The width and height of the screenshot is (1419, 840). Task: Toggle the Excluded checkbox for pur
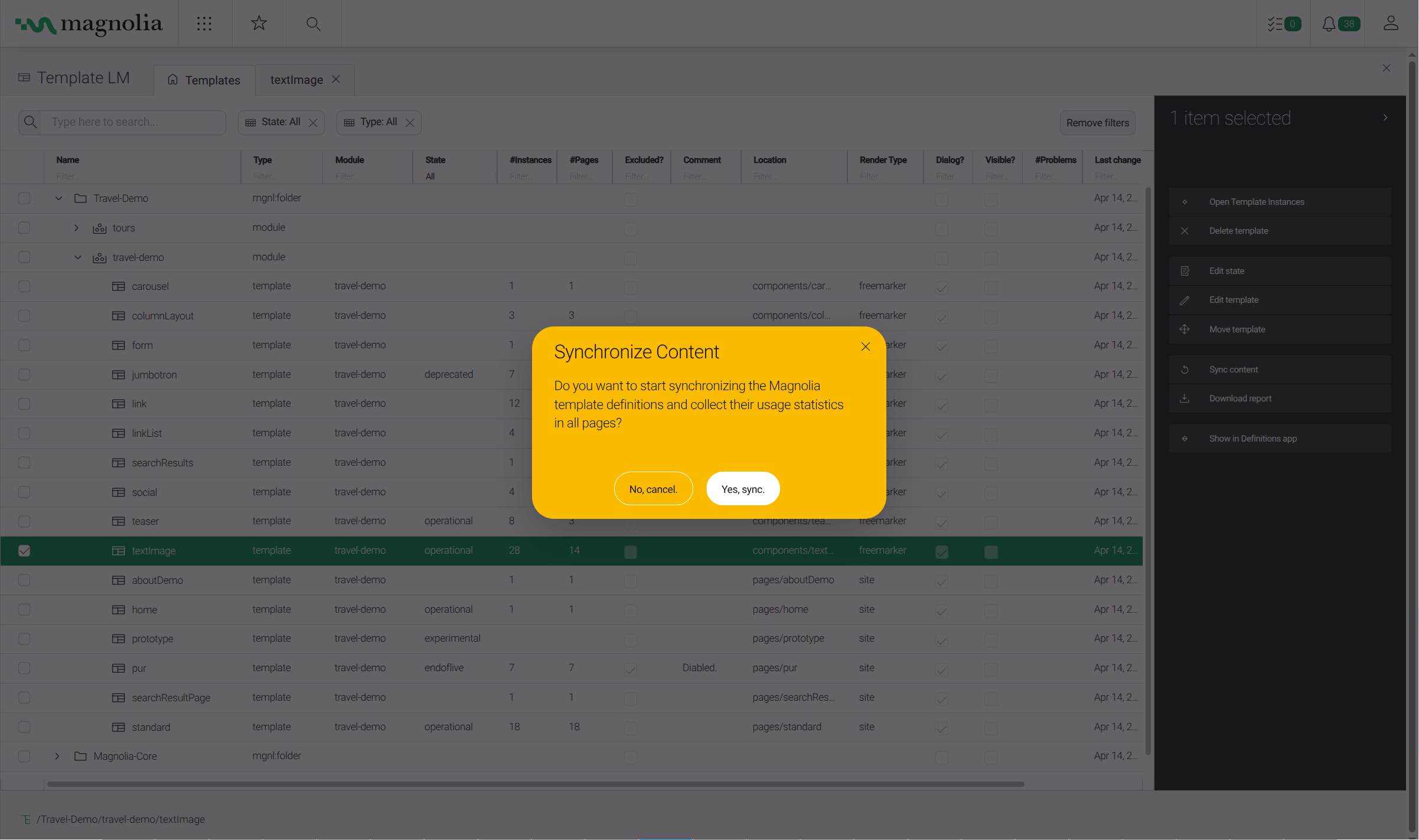[x=631, y=669]
